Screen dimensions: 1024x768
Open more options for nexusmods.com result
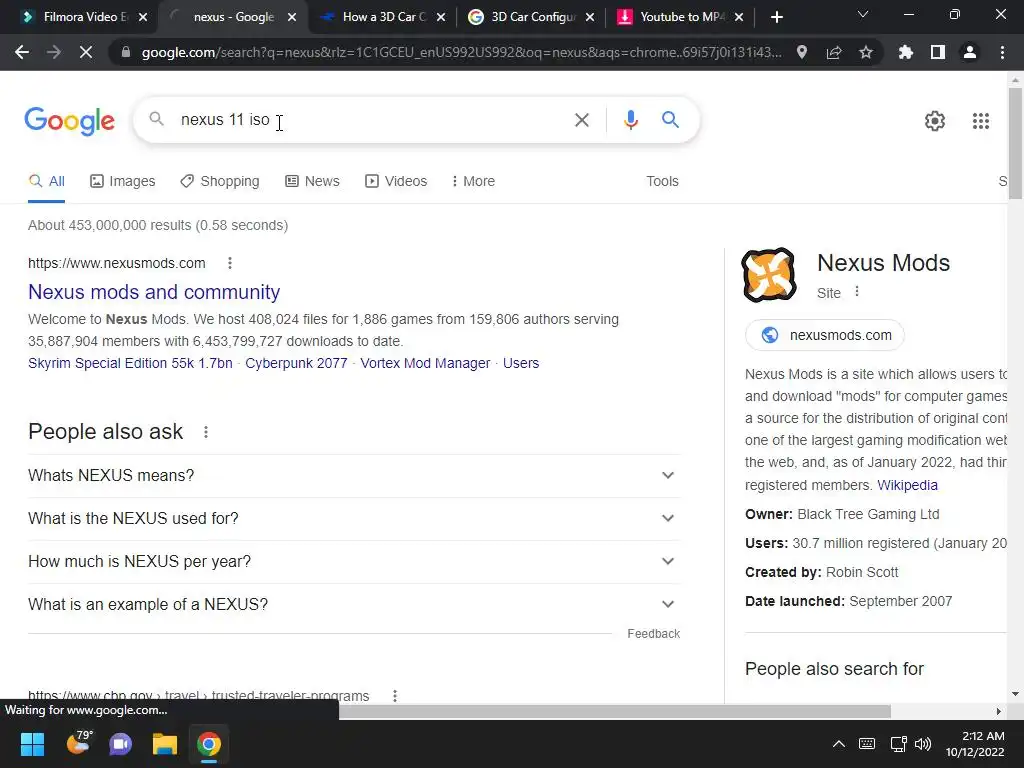229,263
